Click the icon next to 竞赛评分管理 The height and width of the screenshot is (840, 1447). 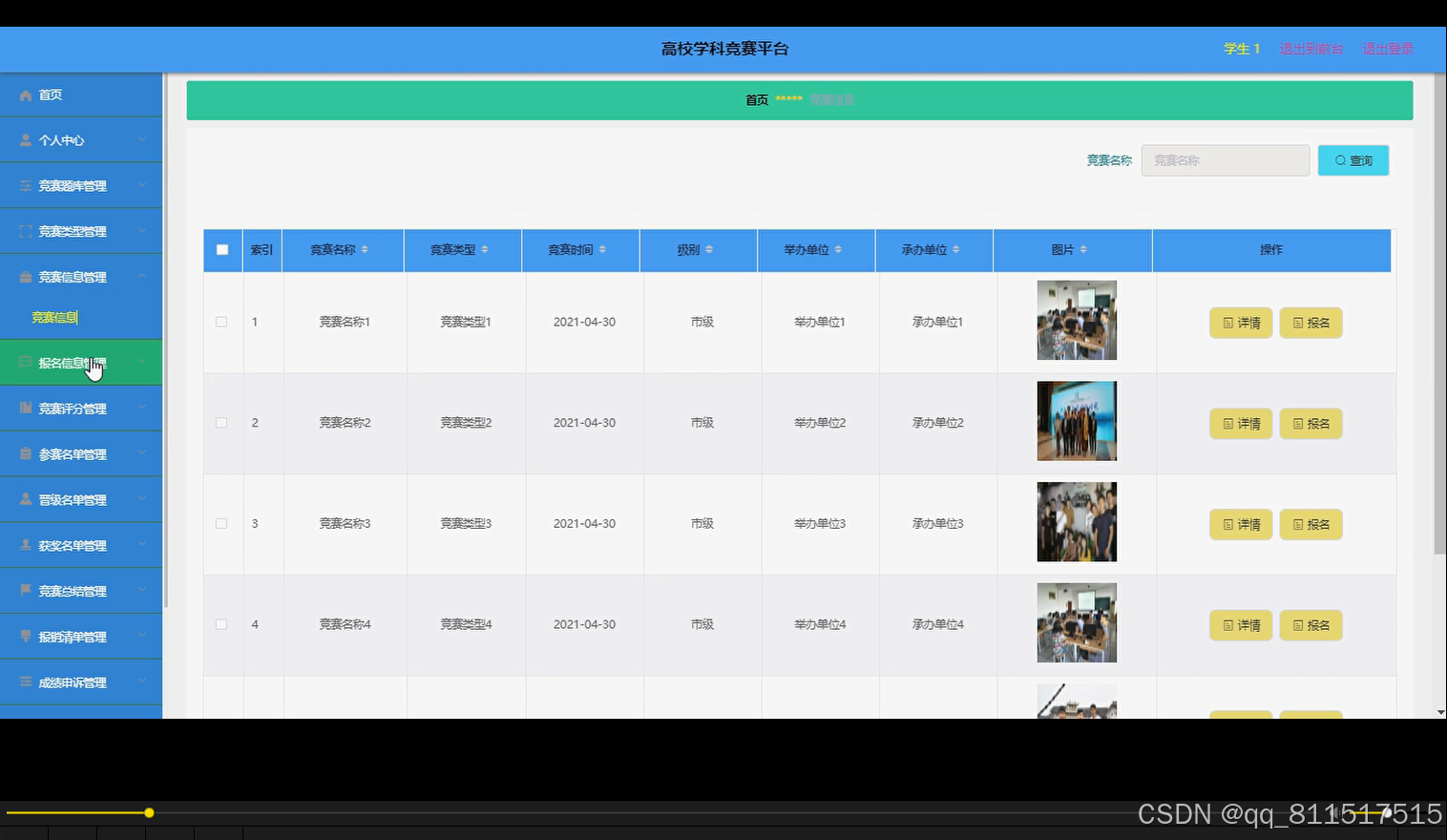(26, 409)
